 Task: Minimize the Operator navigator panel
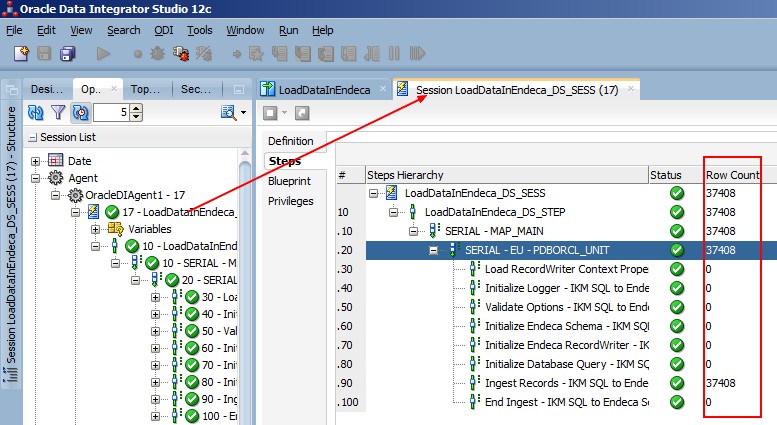pyautogui.click(x=237, y=89)
